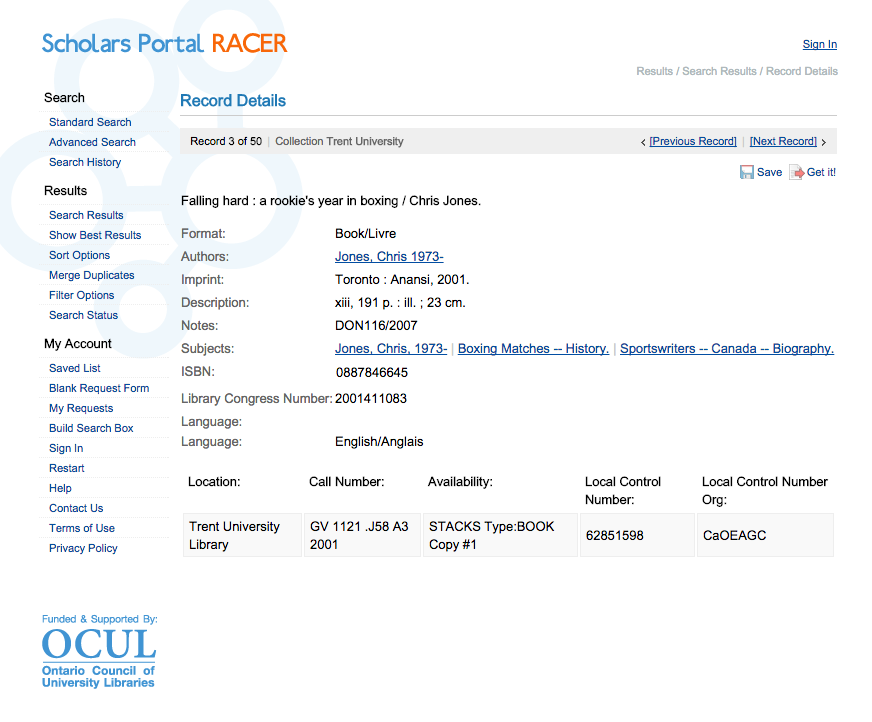Screen dimensions: 872x722
Task: Open Build Search Box
Action: 91,428
